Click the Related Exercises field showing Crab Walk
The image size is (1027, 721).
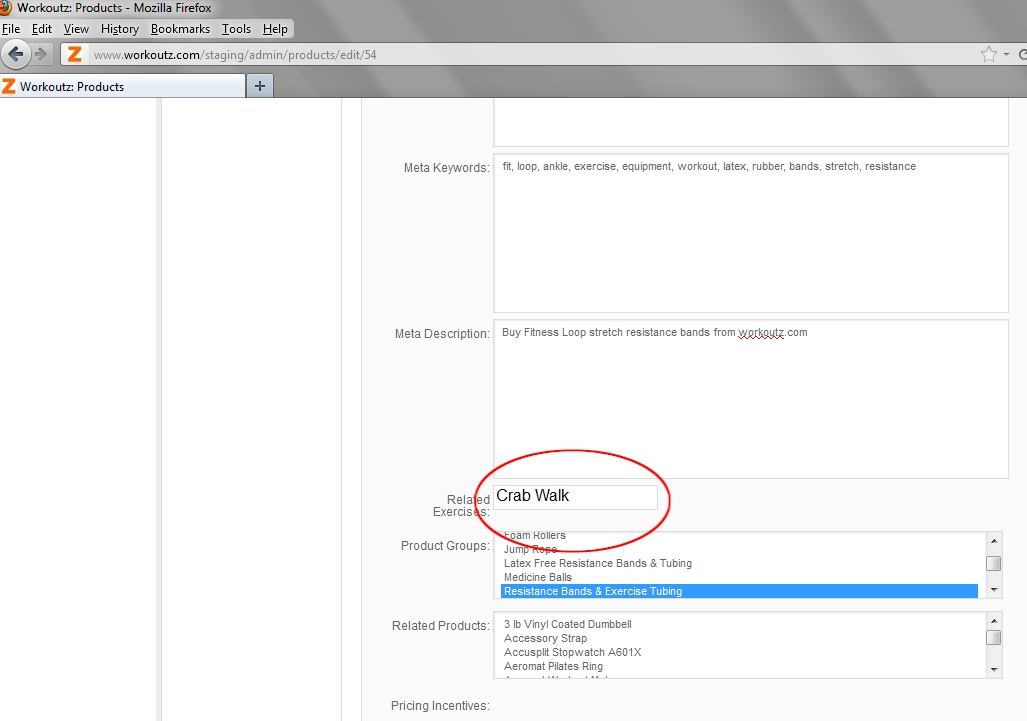575,496
